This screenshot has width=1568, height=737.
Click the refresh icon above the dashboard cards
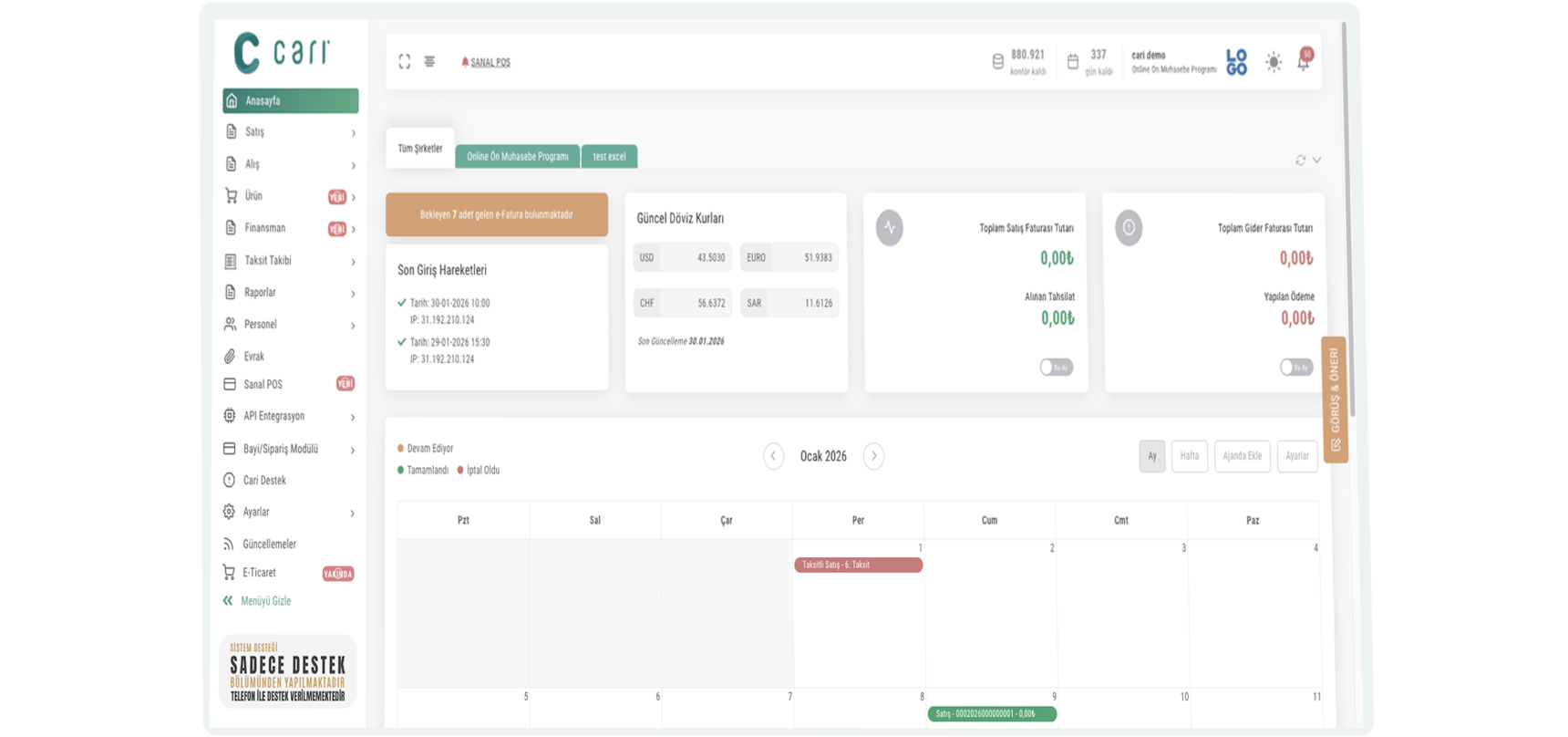pyautogui.click(x=1301, y=161)
